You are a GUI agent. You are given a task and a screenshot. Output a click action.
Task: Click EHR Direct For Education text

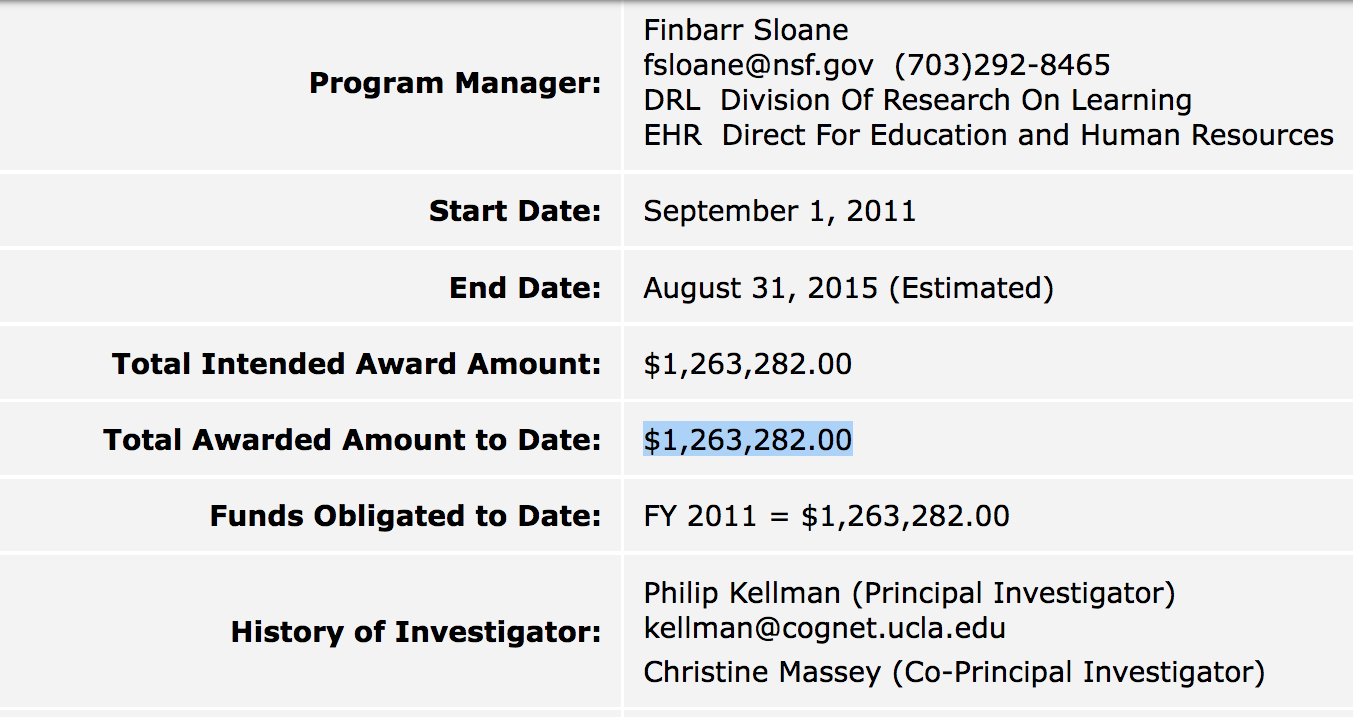point(988,135)
